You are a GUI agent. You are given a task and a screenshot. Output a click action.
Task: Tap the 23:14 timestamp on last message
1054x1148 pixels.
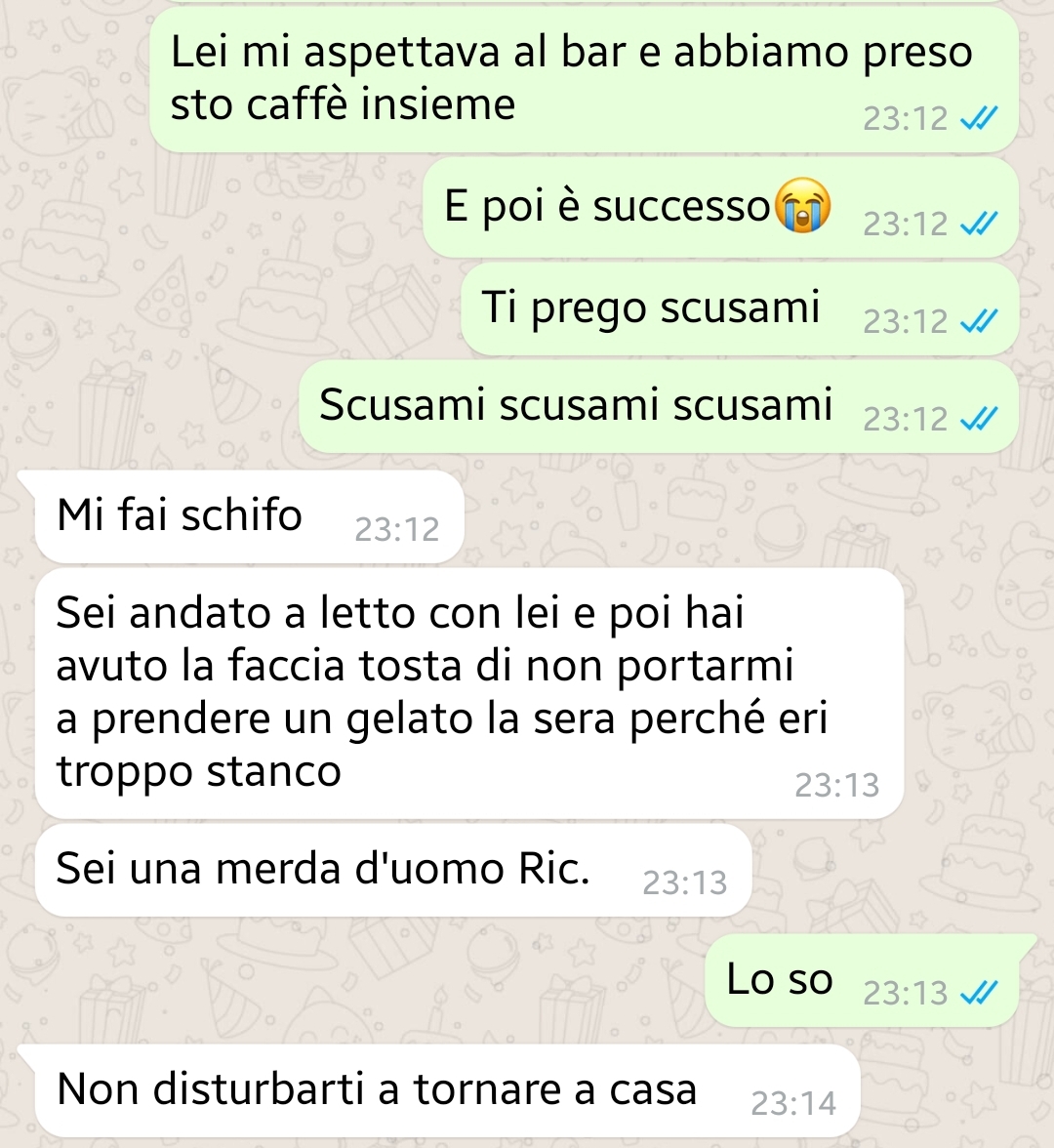click(793, 1104)
